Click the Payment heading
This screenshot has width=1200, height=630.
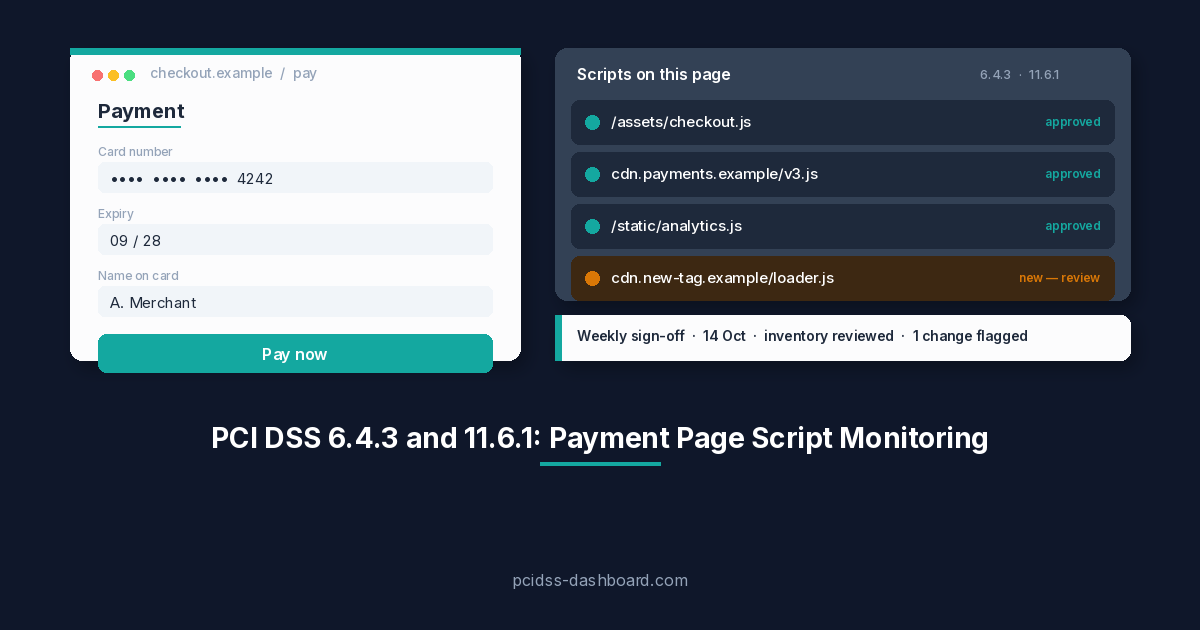coord(141,111)
